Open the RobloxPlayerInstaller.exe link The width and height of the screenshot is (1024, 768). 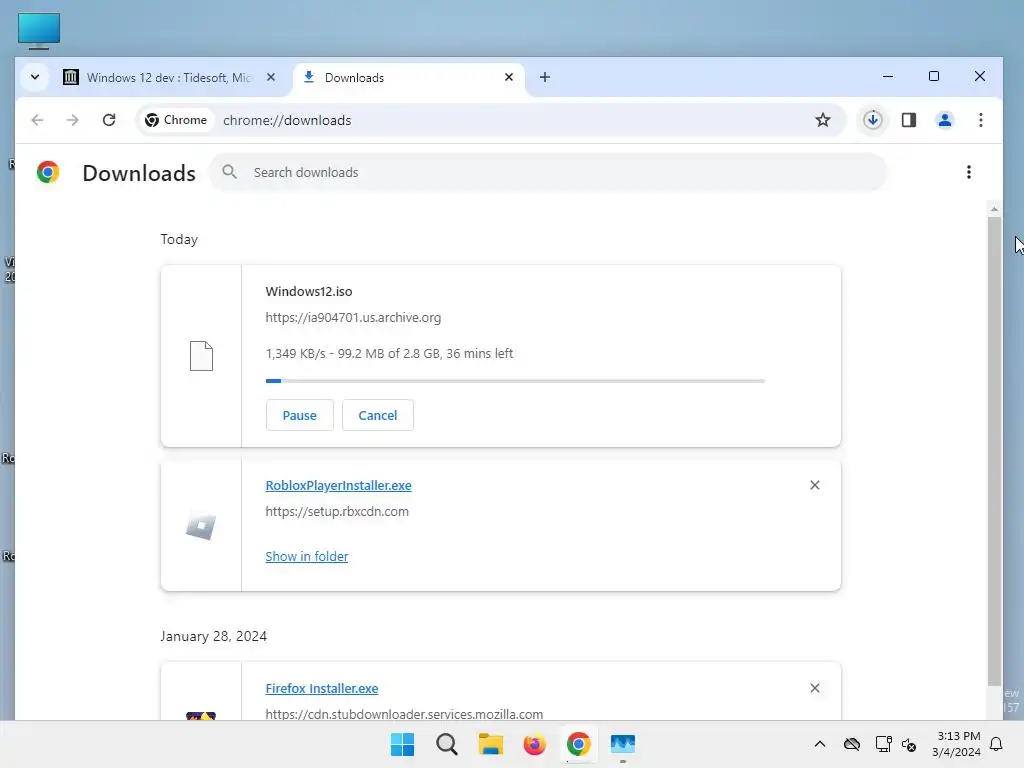(x=338, y=485)
